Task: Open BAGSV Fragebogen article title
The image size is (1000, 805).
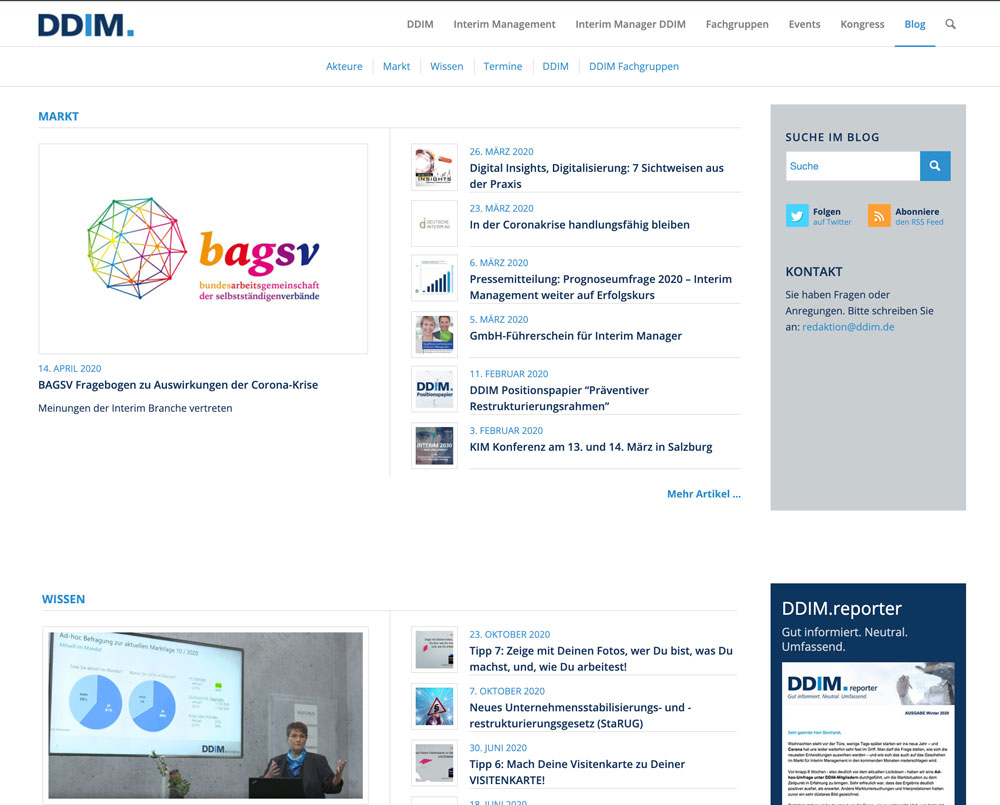Action: [x=178, y=385]
